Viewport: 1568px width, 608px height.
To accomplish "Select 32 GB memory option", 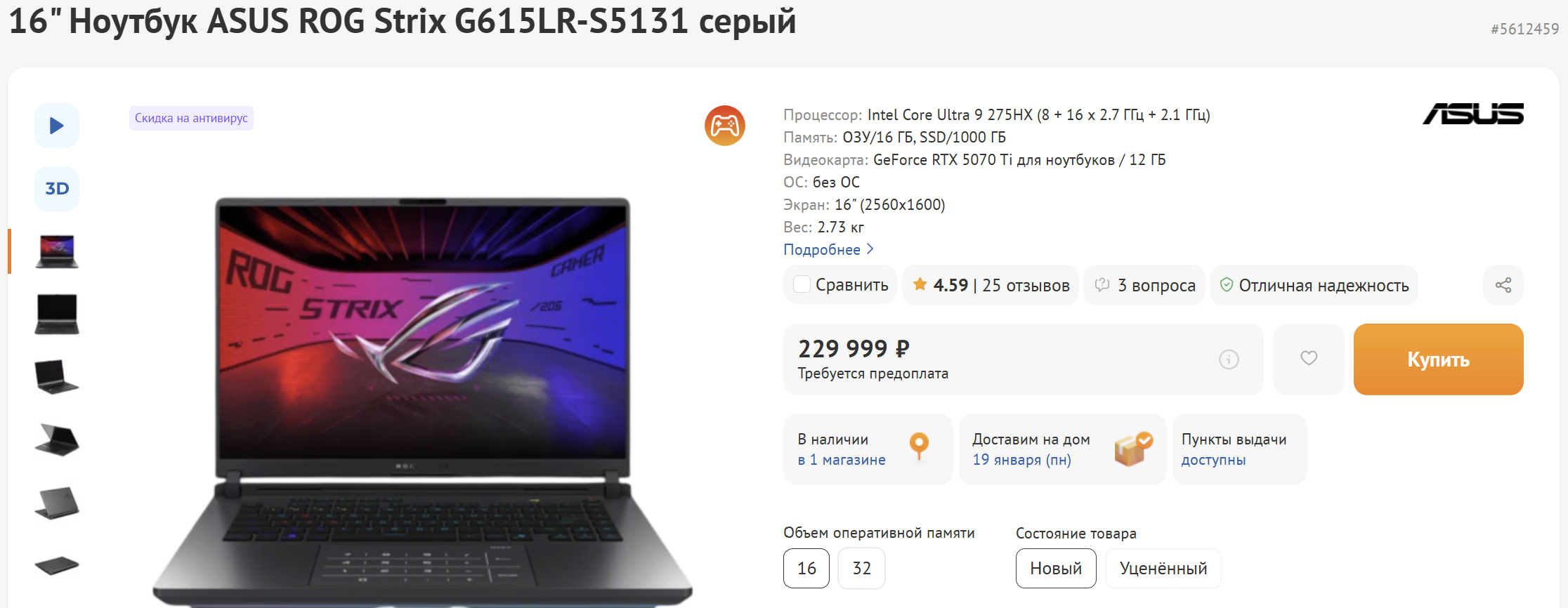I will [x=861, y=568].
